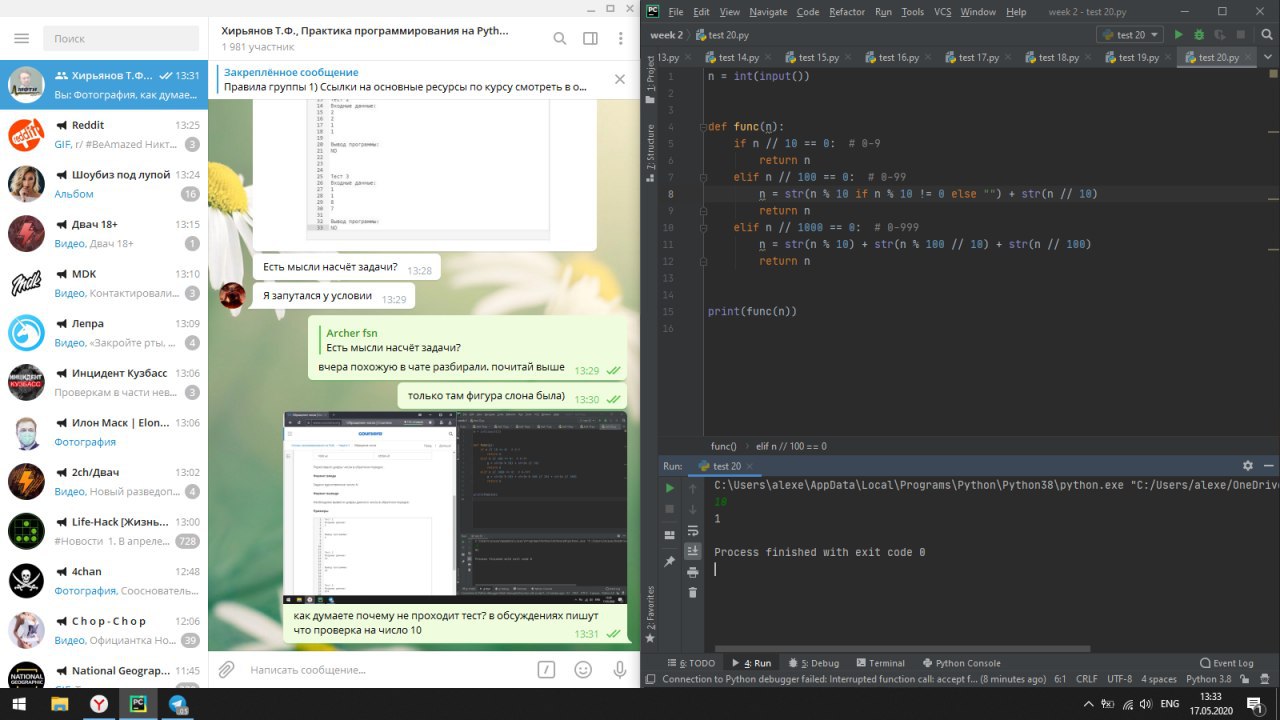Open the 4 spaces indent selector

click(x=1159, y=679)
